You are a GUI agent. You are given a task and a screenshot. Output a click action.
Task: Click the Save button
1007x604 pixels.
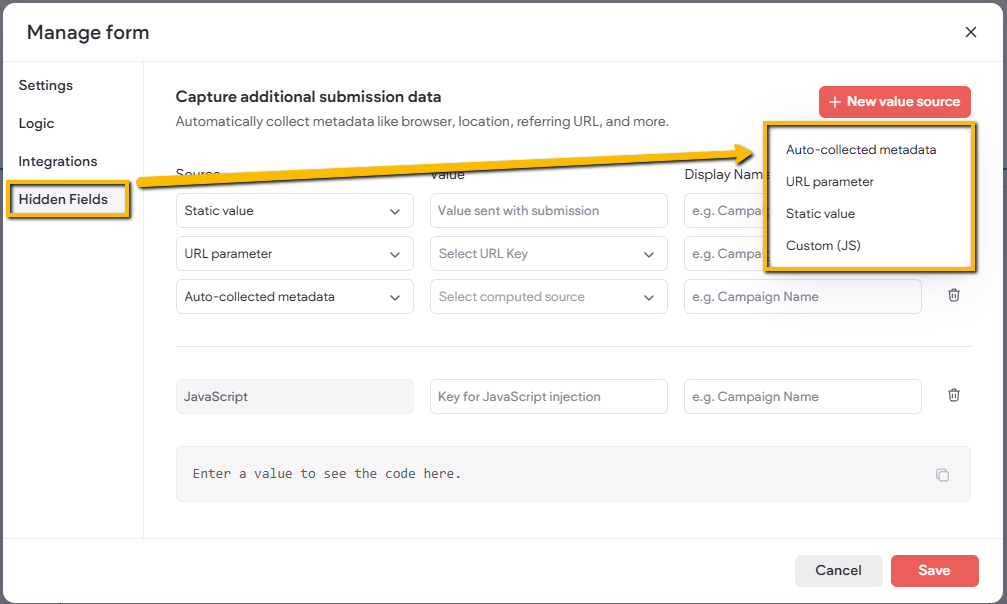tap(934, 571)
